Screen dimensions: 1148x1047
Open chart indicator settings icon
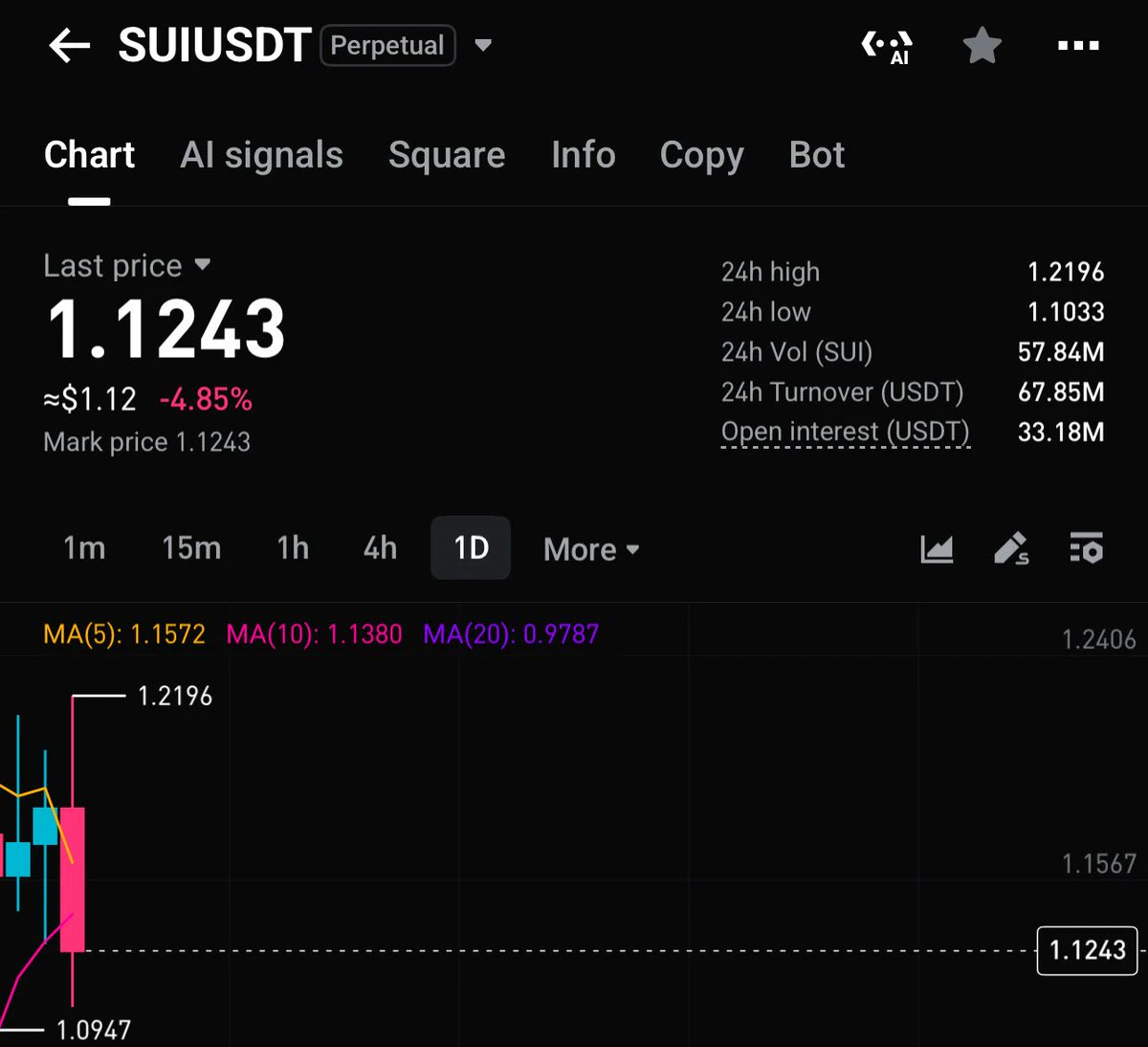coord(1086,547)
